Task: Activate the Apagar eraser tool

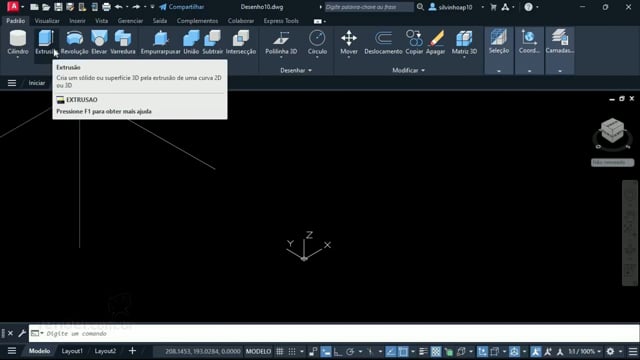Action: pyautogui.click(x=436, y=42)
